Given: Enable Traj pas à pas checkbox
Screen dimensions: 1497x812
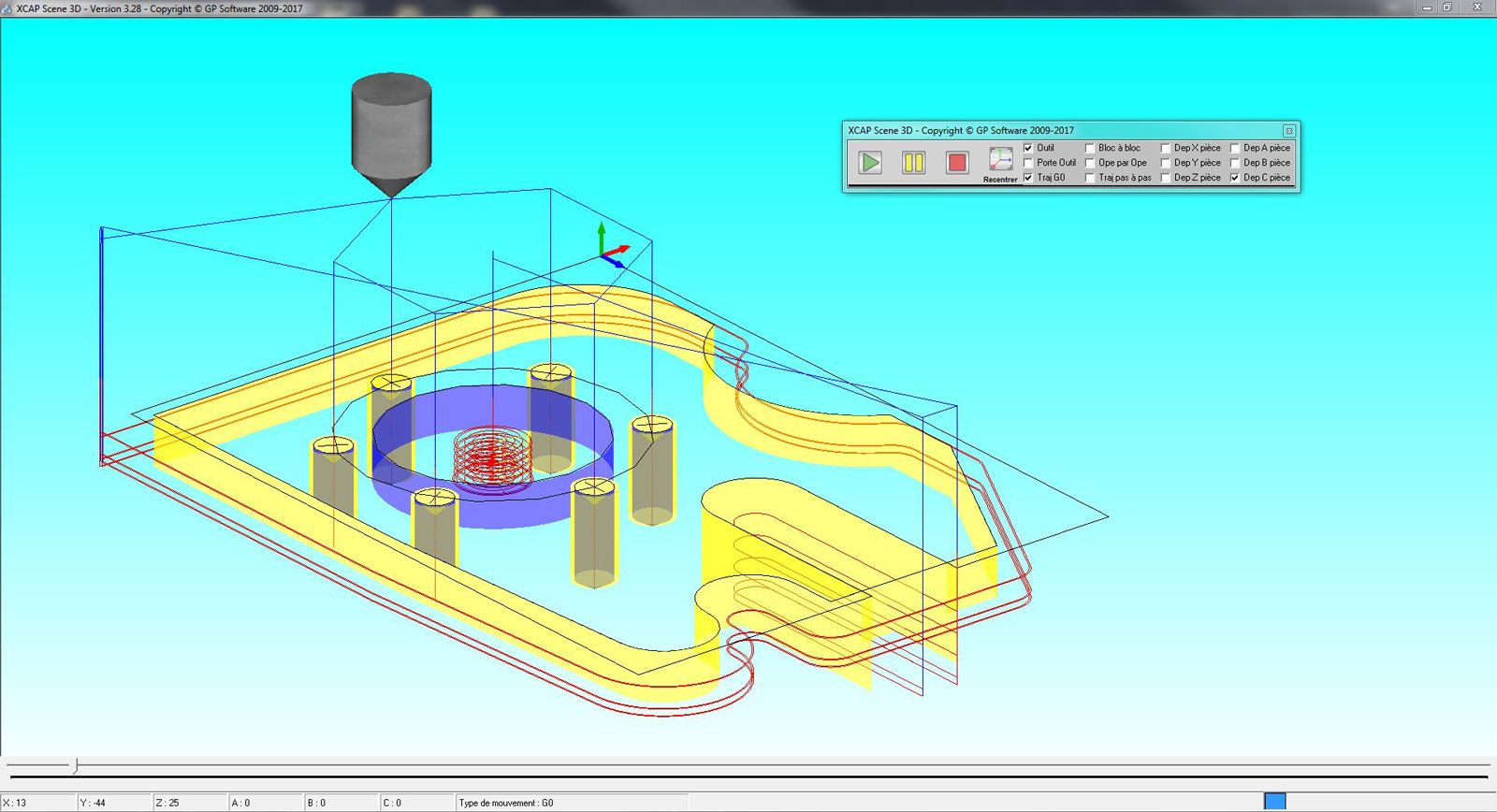Looking at the screenshot, I should tap(1090, 178).
